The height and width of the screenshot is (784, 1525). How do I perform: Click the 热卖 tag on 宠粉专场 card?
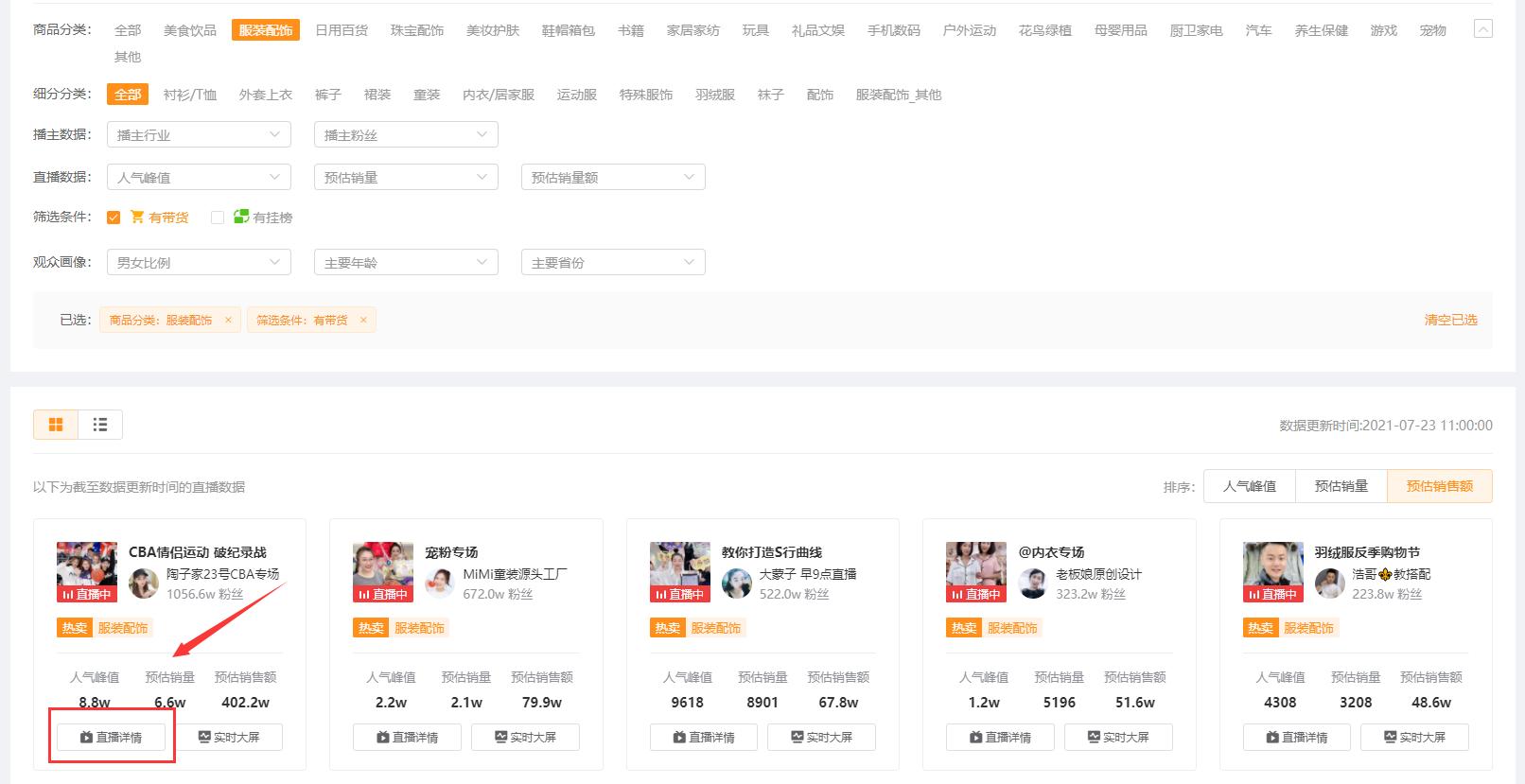pos(371,628)
